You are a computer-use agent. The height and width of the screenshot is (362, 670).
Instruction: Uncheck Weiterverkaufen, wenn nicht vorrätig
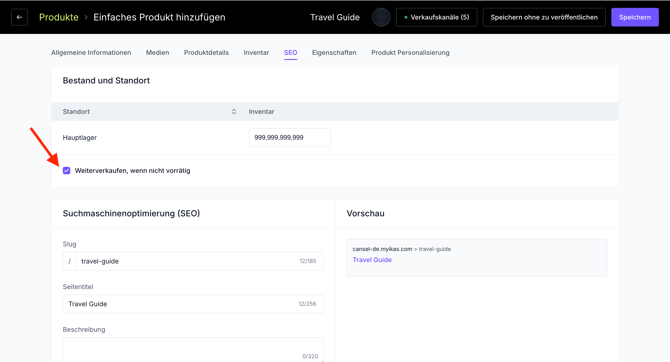67,171
